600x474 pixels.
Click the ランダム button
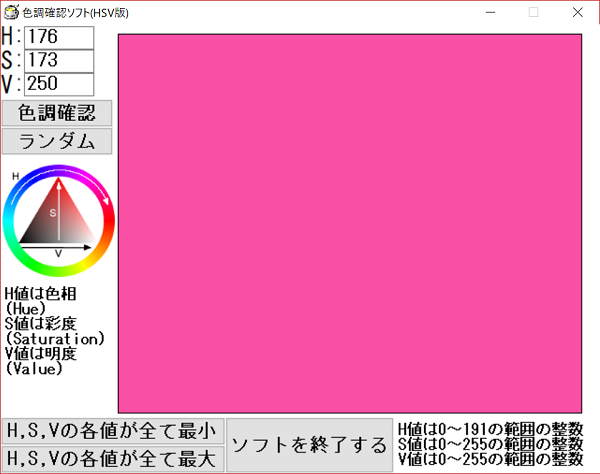(x=57, y=141)
